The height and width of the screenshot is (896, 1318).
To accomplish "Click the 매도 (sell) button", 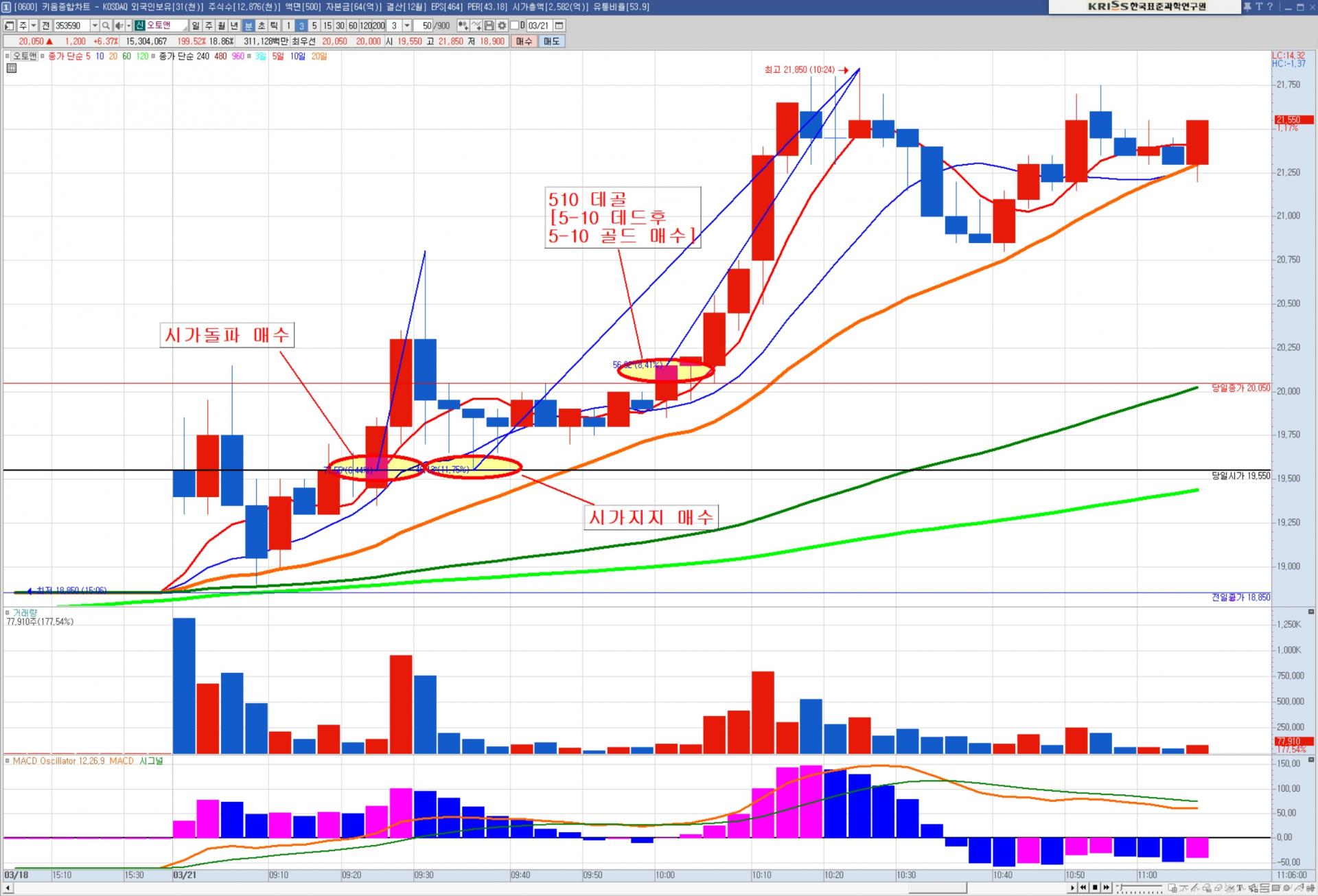I will [551, 41].
